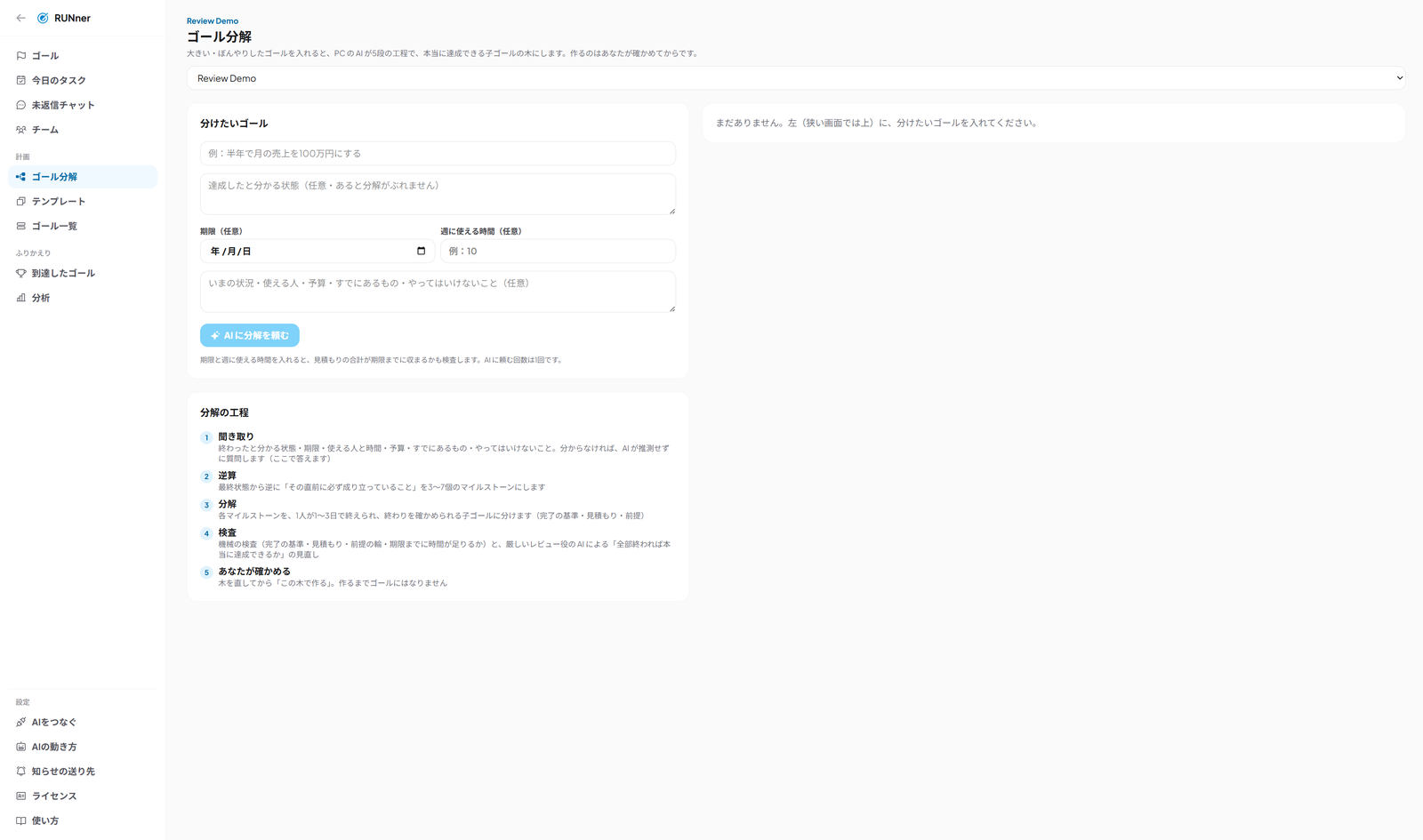Go to 今日のタスク page

click(x=83, y=80)
